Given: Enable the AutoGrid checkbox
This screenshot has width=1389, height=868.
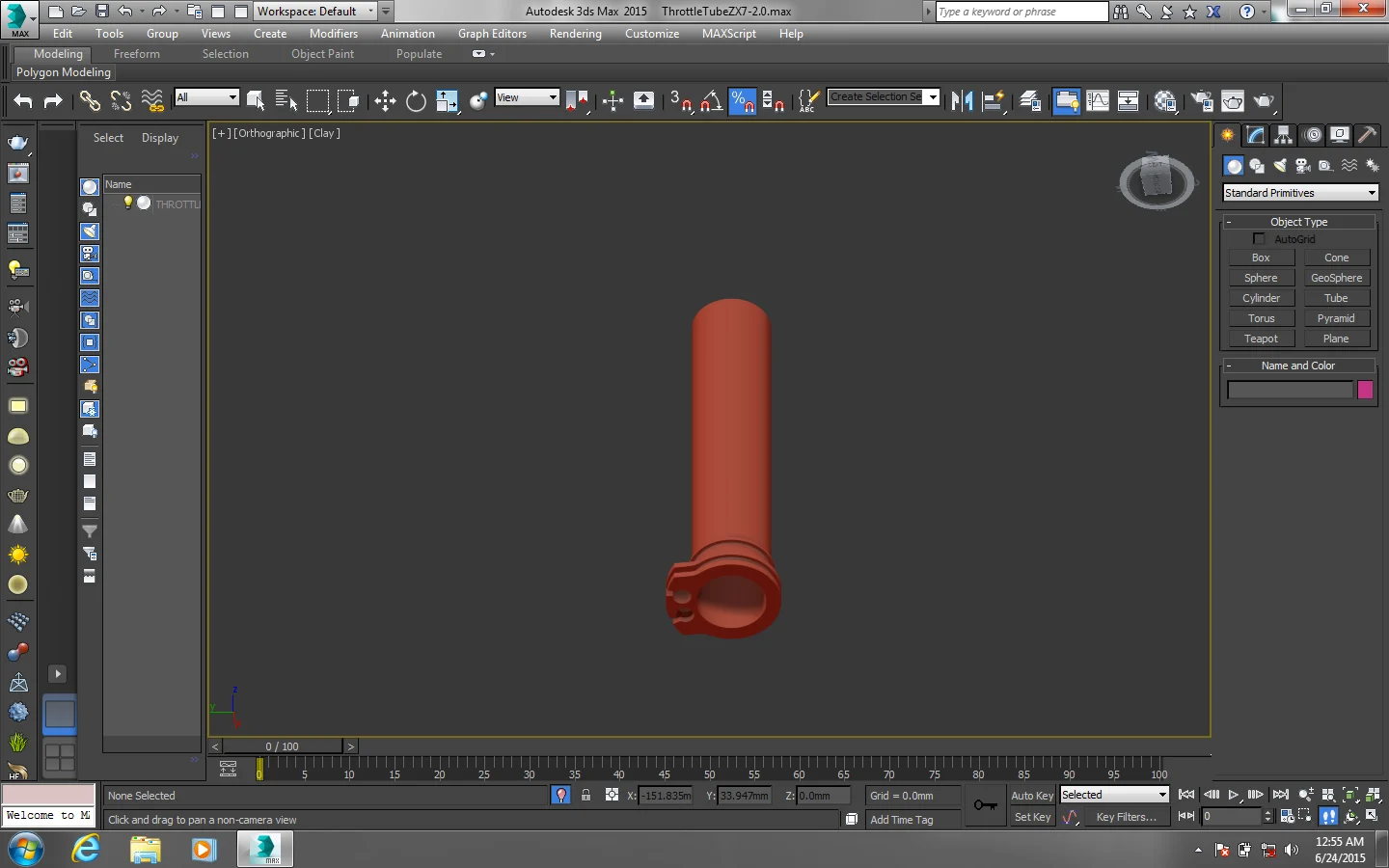Looking at the screenshot, I should pos(1259,239).
